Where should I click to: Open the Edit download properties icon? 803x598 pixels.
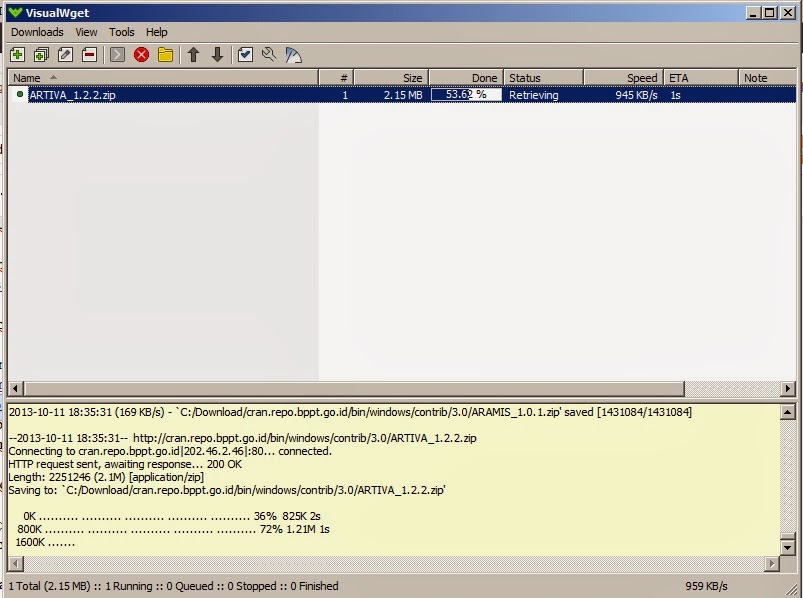(x=64, y=55)
